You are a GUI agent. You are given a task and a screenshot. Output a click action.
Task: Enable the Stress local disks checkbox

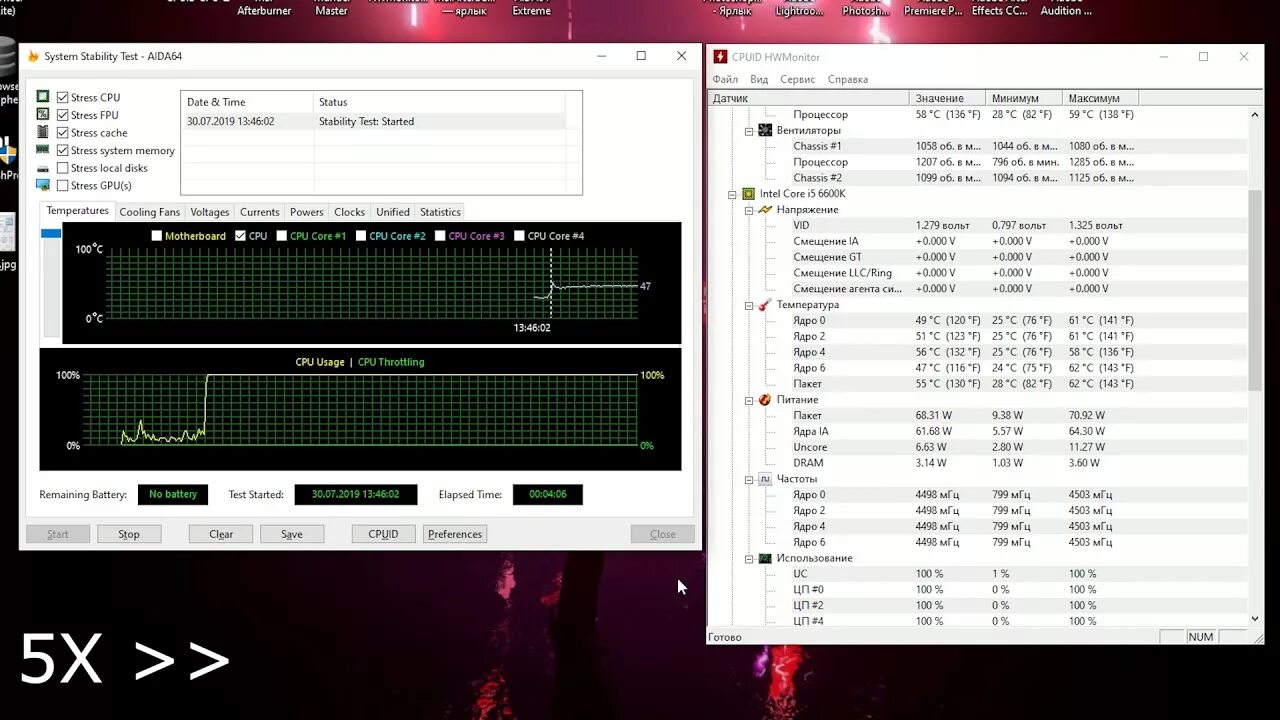pyautogui.click(x=63, y=168)
